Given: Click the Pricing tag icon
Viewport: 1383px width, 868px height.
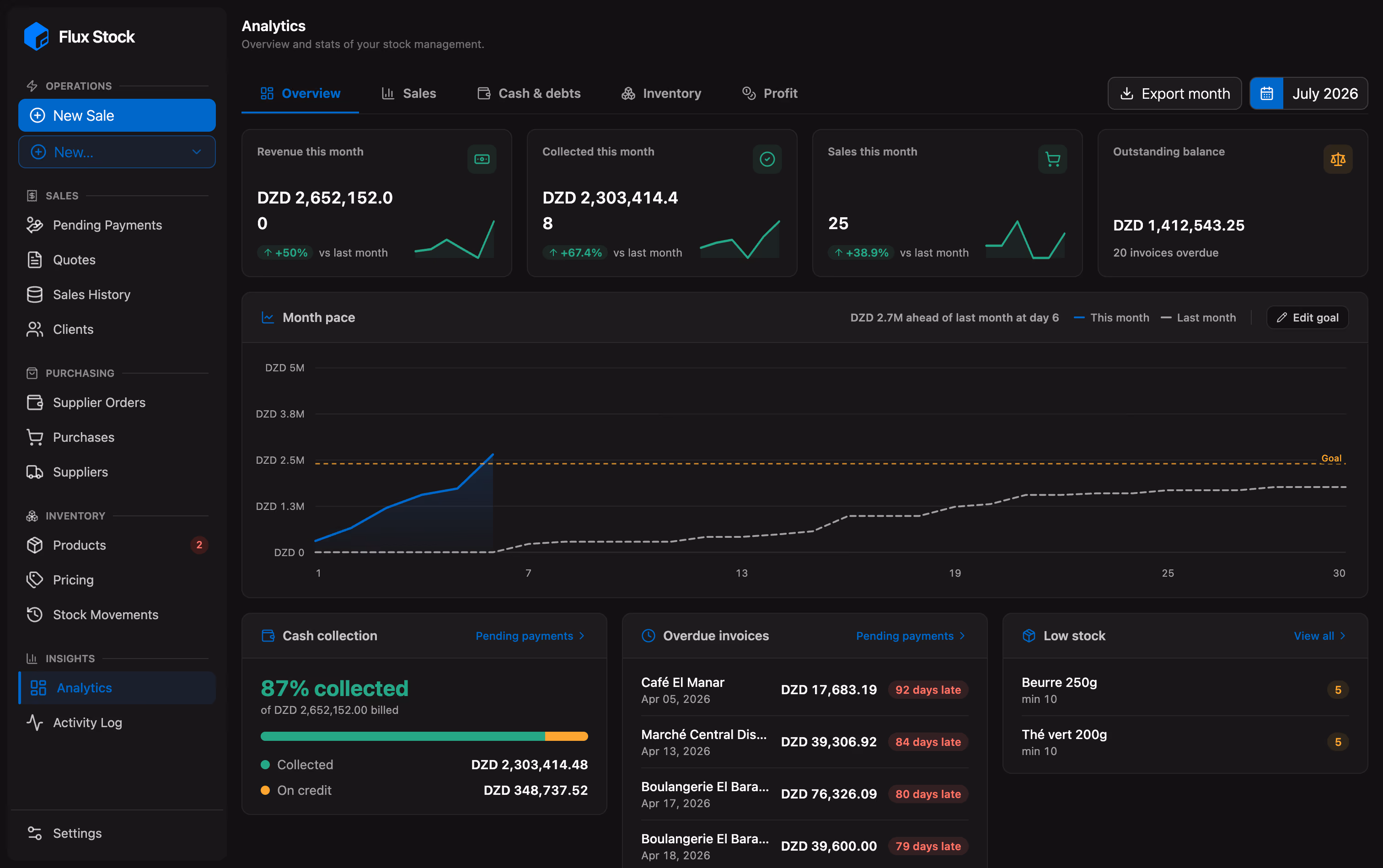Looking at the screenshot, I should 35,580.
